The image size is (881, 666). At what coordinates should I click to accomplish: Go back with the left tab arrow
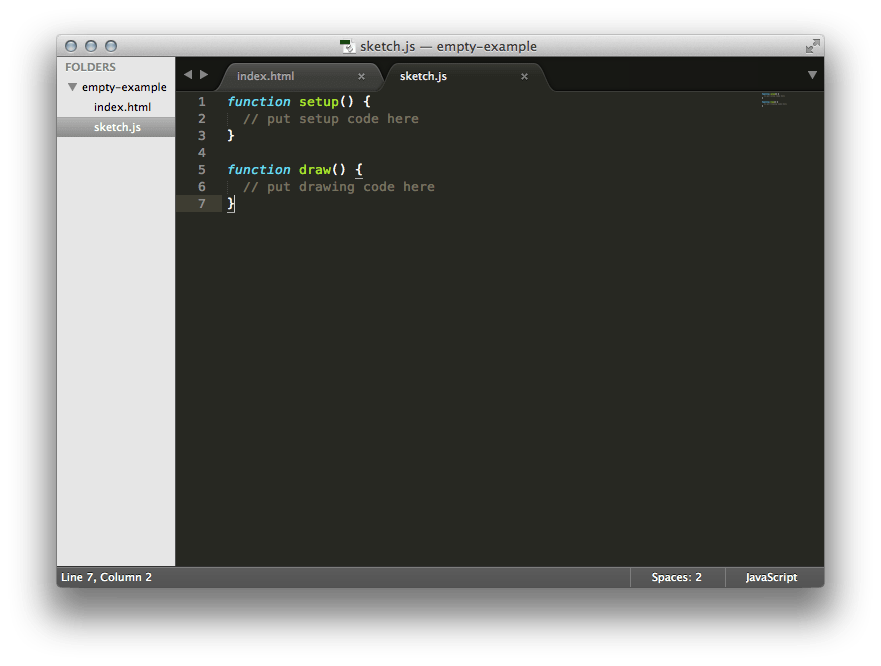(x=188, y=74)
